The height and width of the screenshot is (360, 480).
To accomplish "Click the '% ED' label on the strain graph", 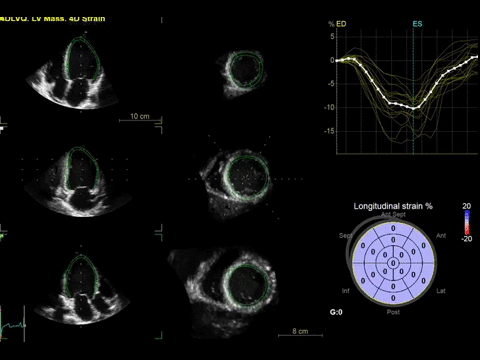I will tap(337, 24).
